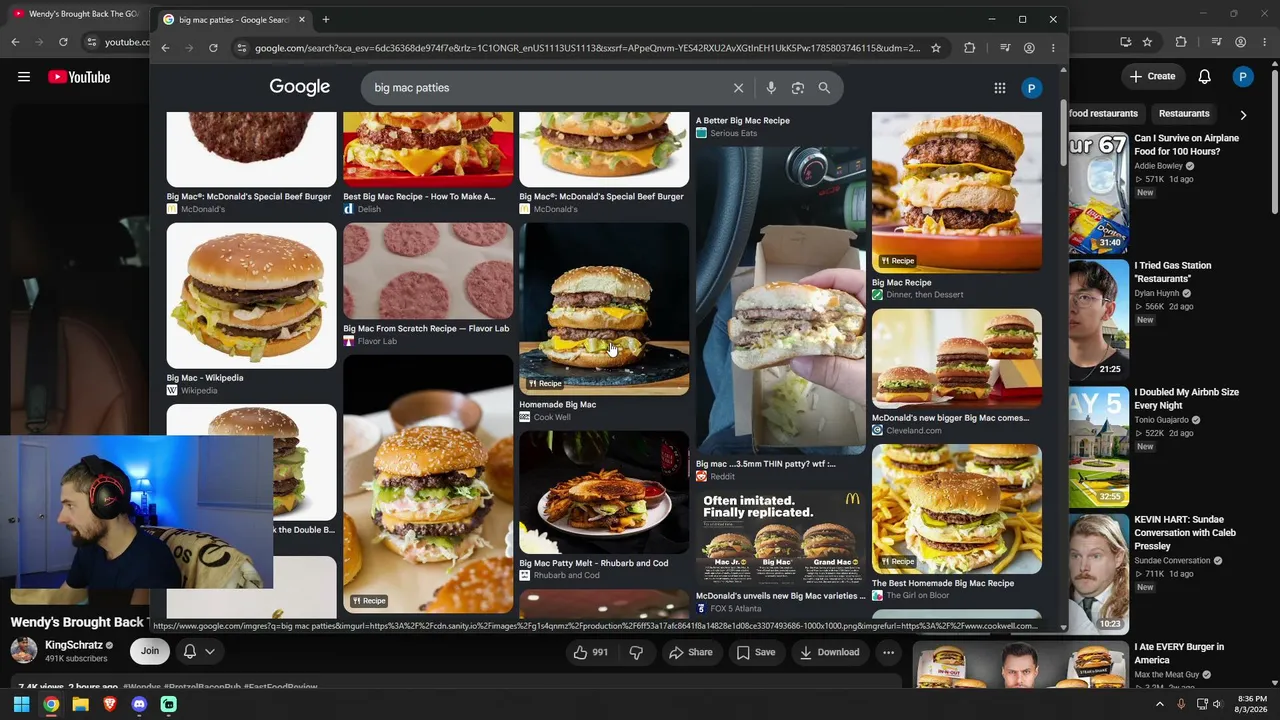The image size is (1280, 720).
Task: Clear the Google search box text
Action: [x=738, y=88]
